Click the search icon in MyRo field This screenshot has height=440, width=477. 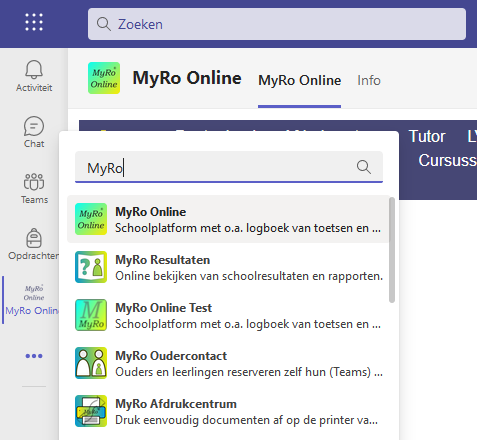(364, 167)
